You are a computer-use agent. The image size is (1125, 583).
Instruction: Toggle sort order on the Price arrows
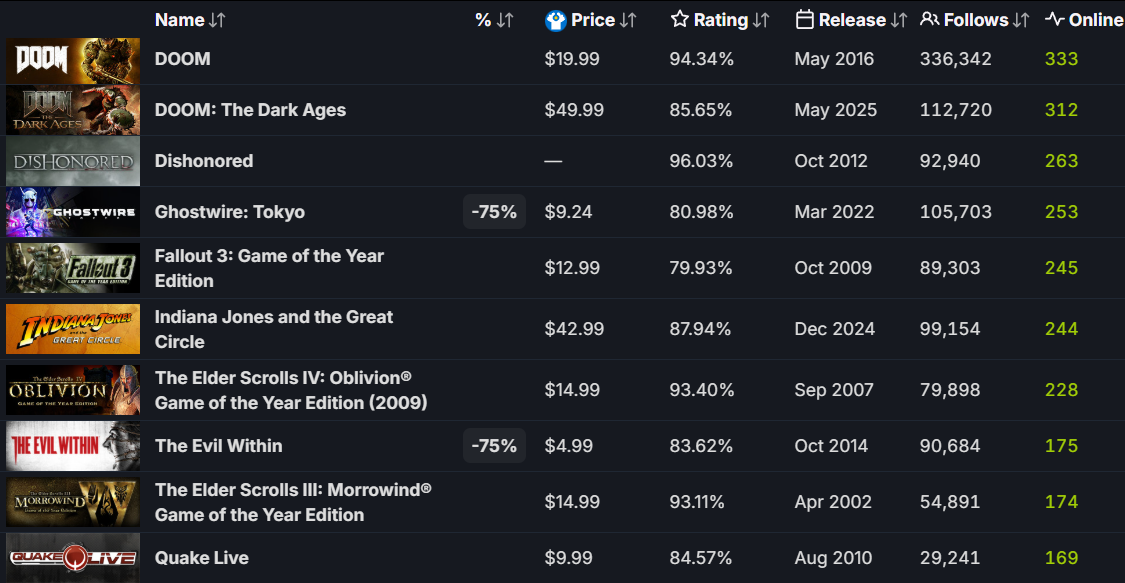click(628, 20)
